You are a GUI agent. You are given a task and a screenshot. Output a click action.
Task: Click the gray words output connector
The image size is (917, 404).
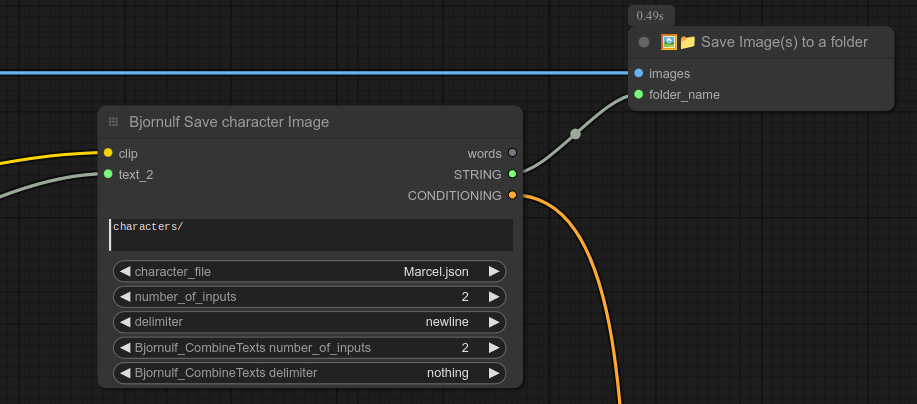click(x=512, y=153)
